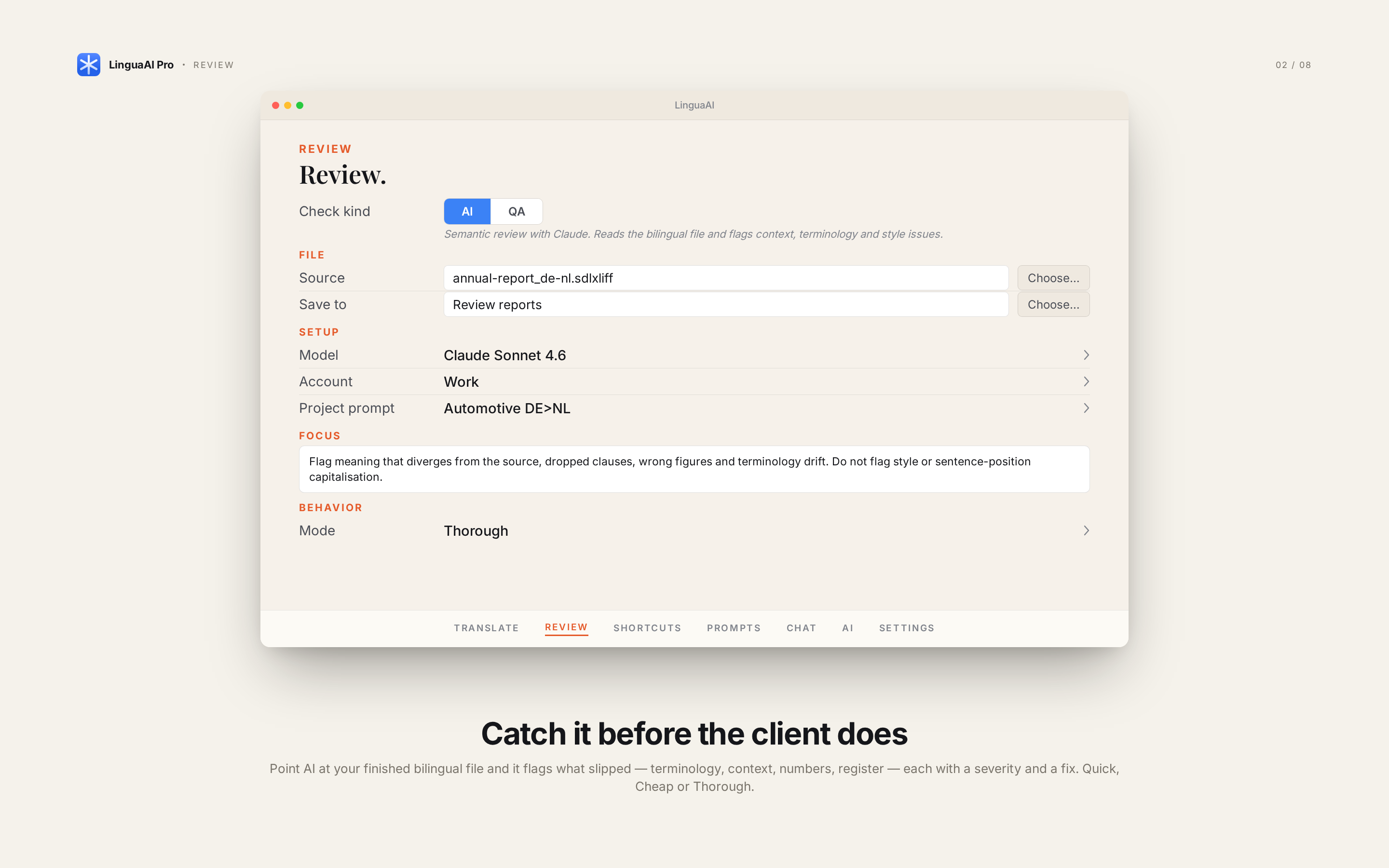Open the Model chevron for Claude Sonnet 4.6
Viewport: 1389px width, 868px height.
(x=1086, y=355)
